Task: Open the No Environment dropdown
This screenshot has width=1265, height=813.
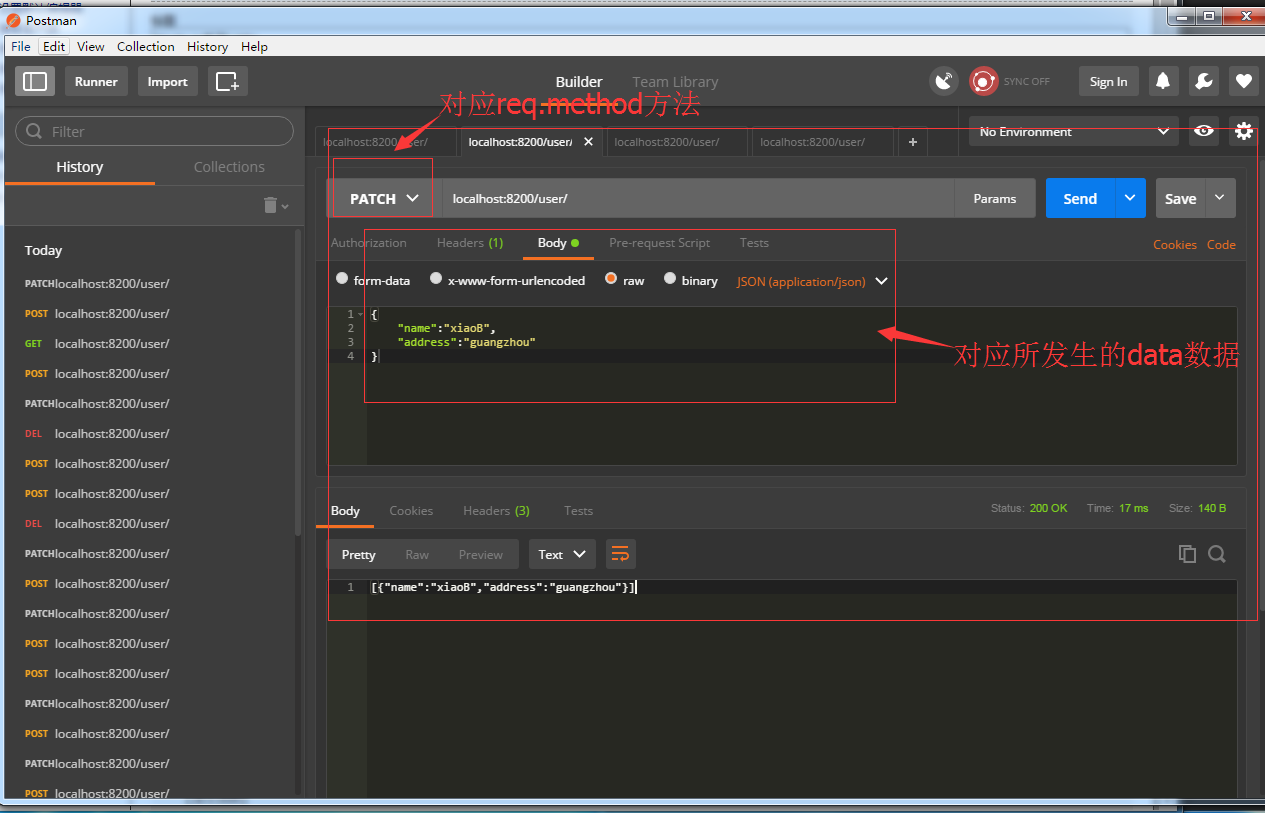Action: point(1074,131)
